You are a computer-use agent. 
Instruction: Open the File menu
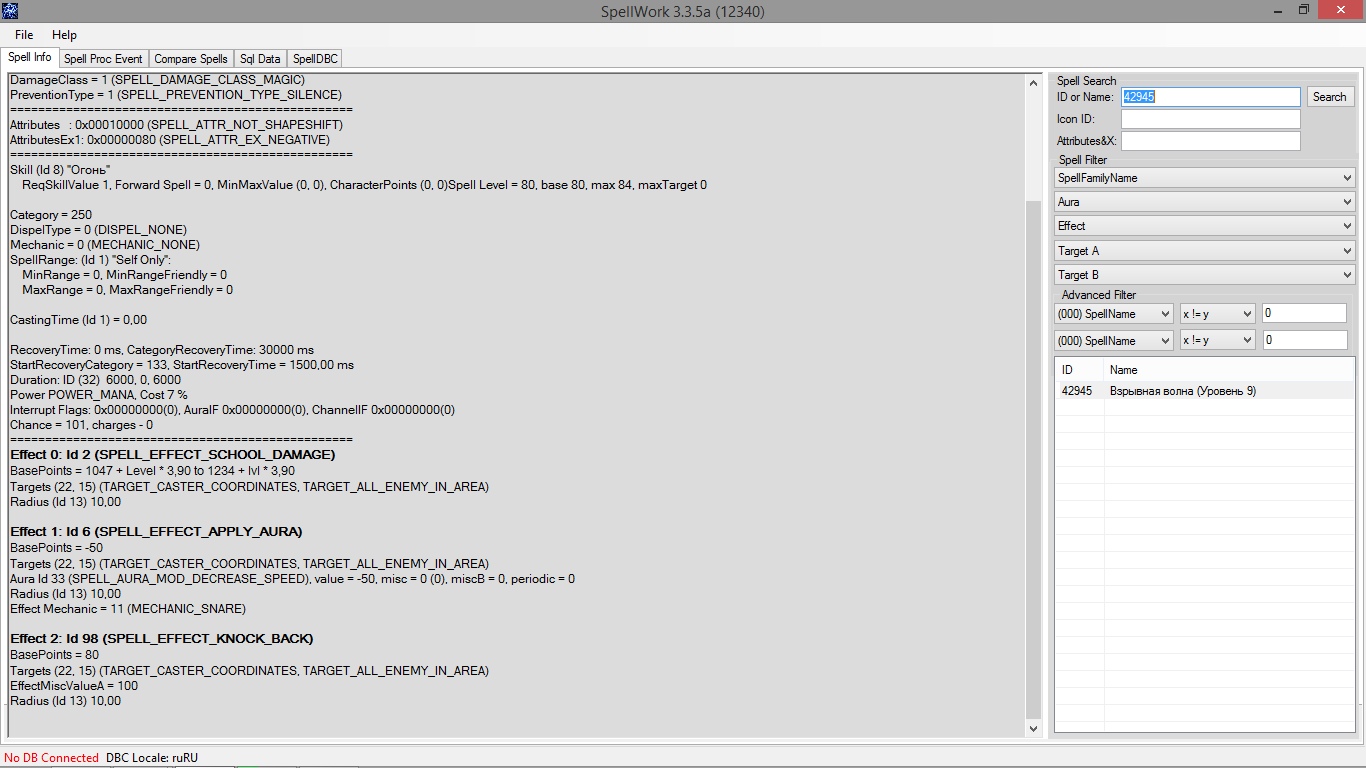[x=24, y=35]
